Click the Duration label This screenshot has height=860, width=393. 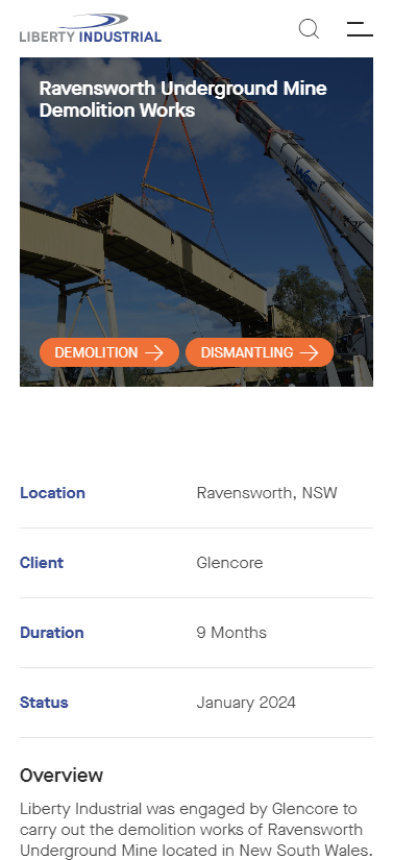click(52, 632)
